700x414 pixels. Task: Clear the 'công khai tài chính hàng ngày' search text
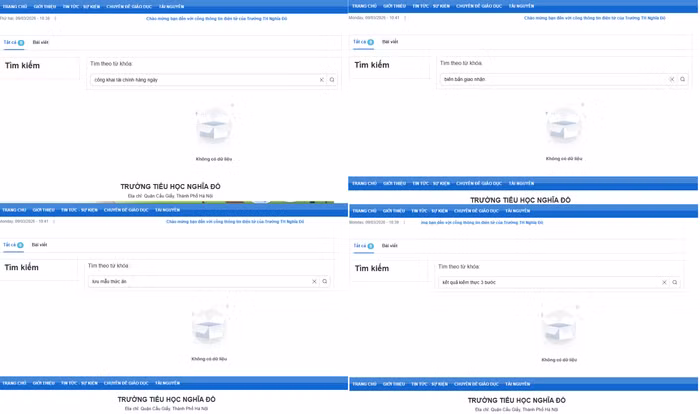click(x=322, y=80)
